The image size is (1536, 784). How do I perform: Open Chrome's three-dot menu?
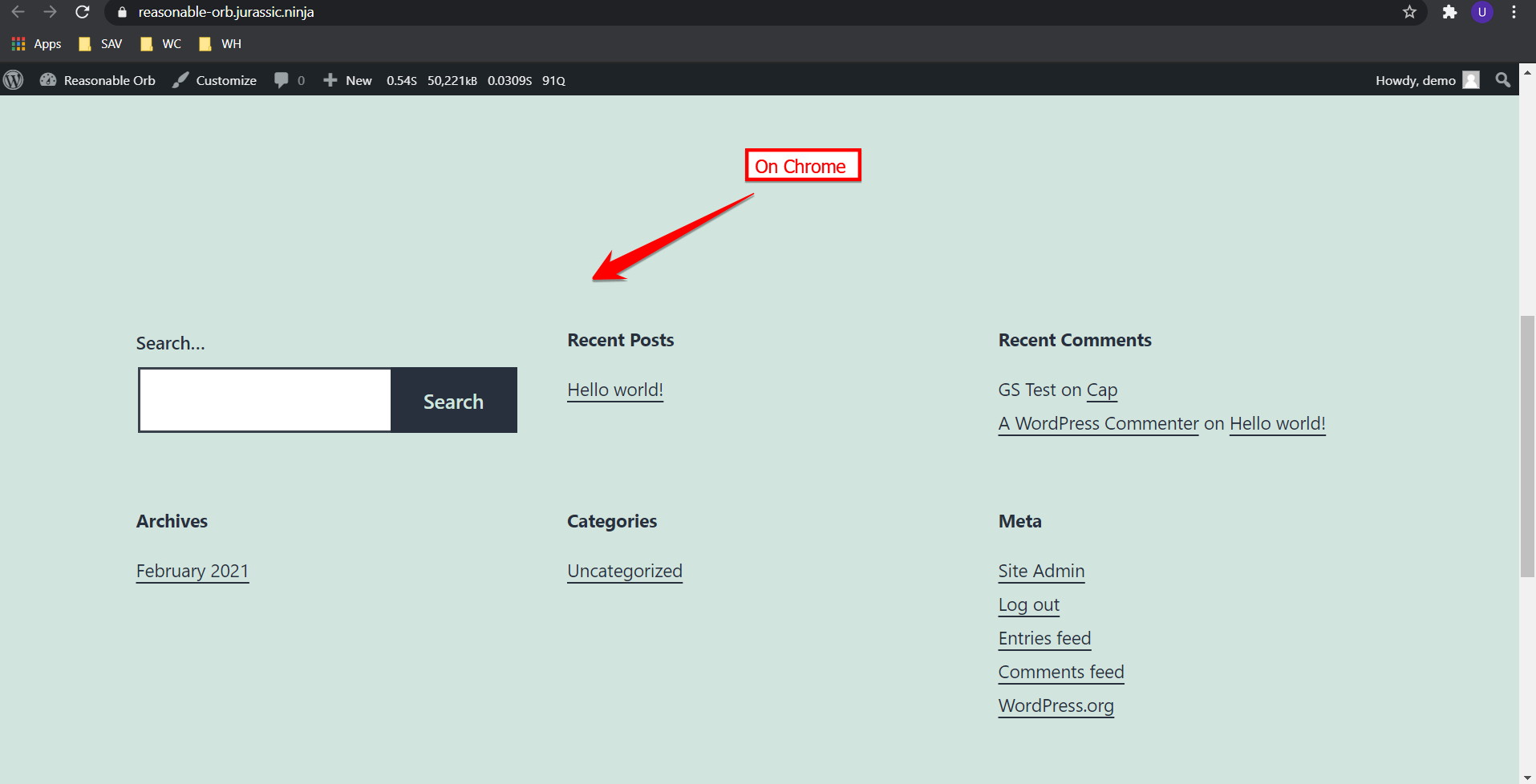(x=1514, y=12)
